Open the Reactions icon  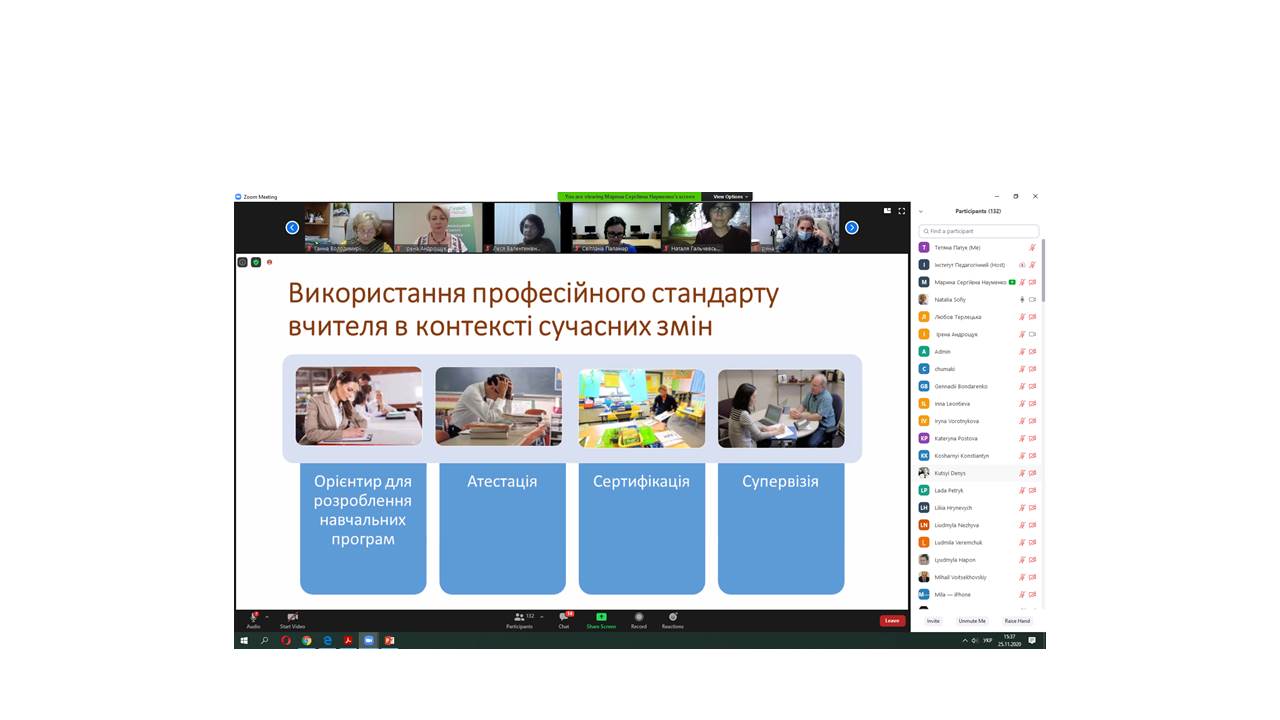coord(673,617)
